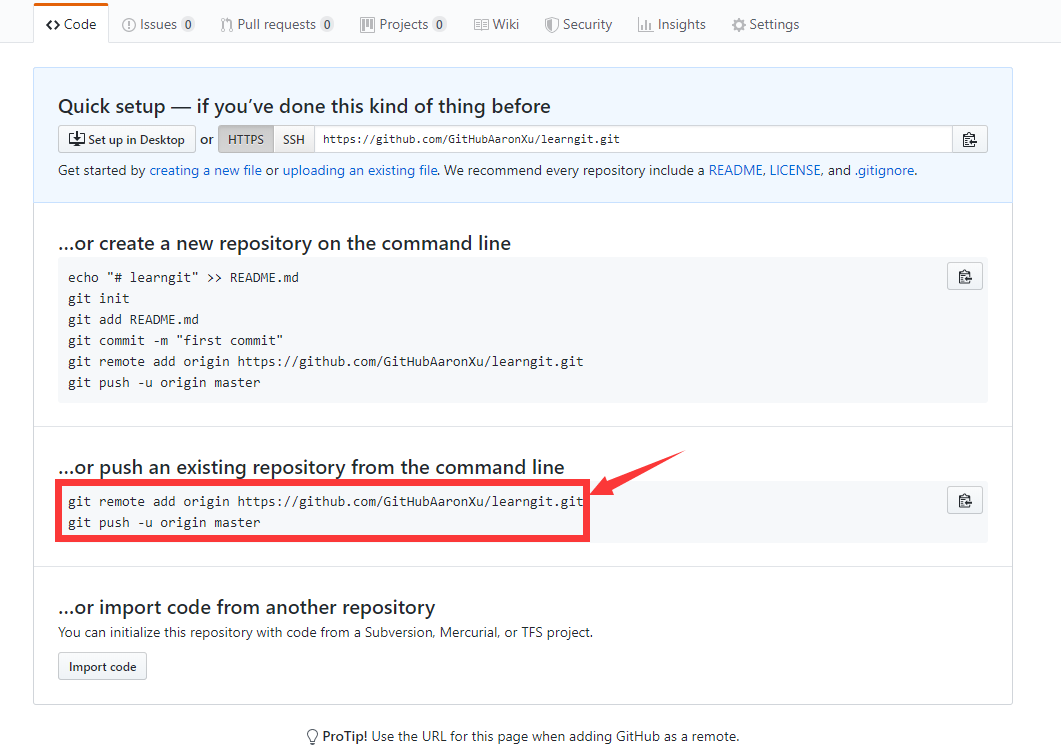Click the Set up in Desktop button
The width and height of the screenshot is (1061, 746).
click(126, 140)
